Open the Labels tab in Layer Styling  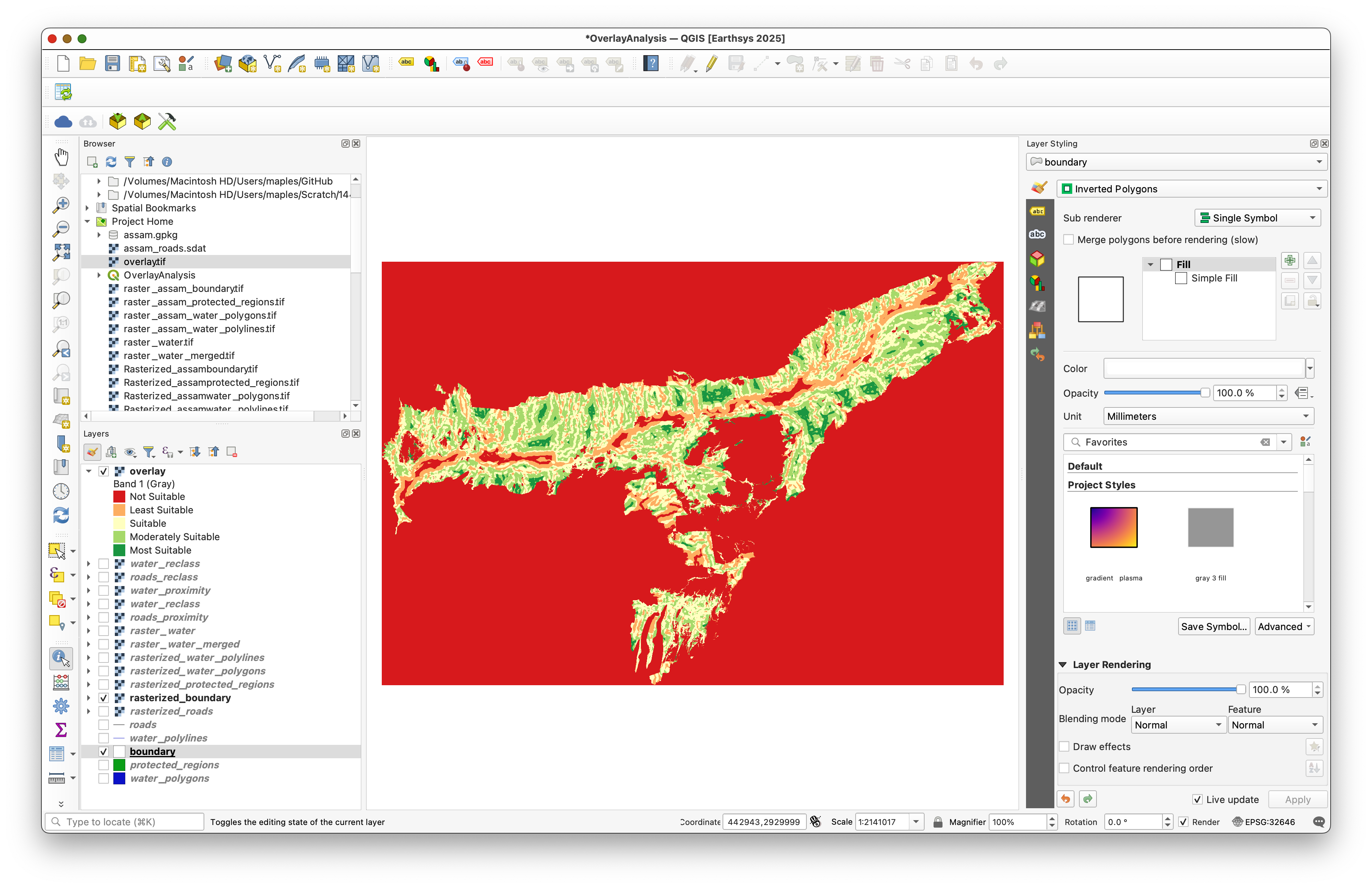[x=1037, y=211]
